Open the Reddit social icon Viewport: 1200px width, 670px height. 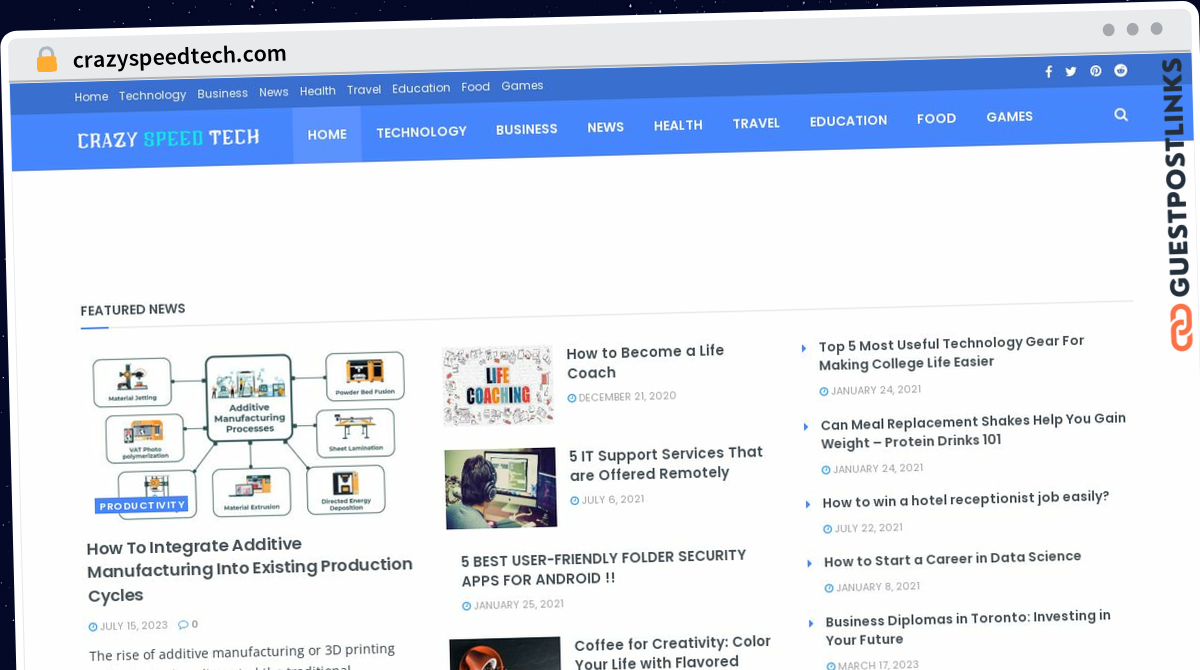(1121, 70)
